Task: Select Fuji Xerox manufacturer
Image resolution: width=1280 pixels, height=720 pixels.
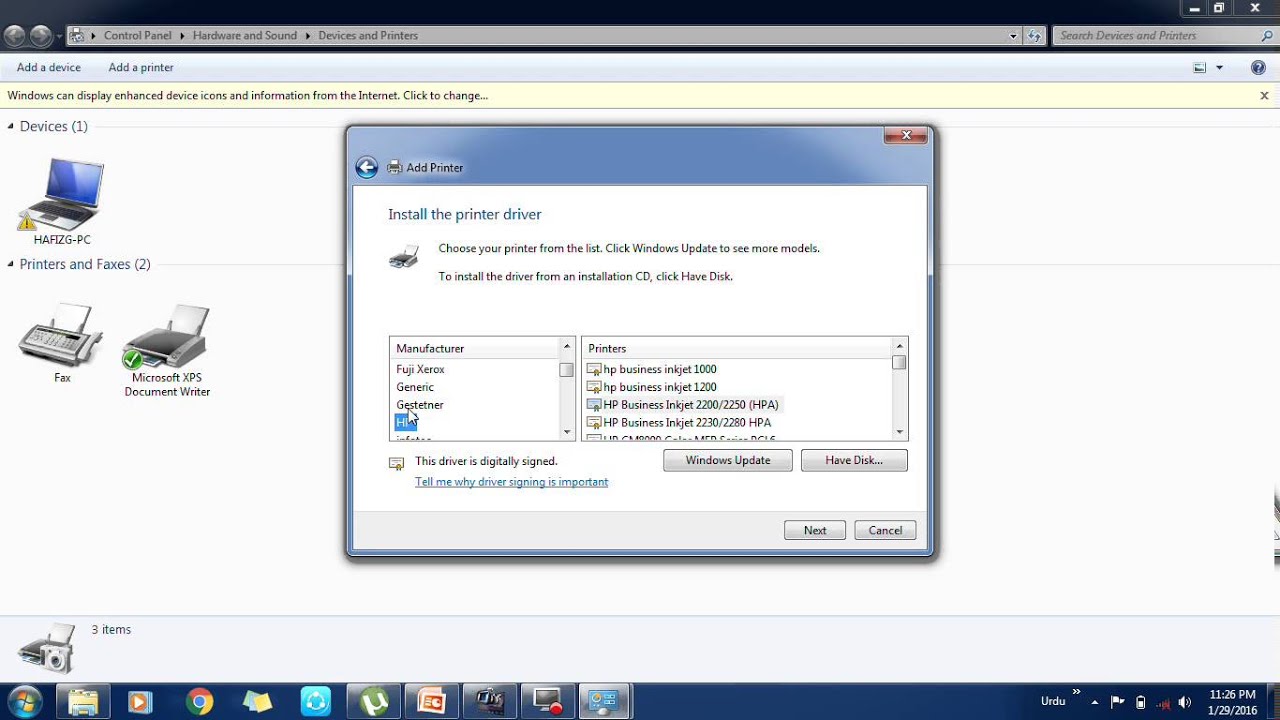Action: 420,369
